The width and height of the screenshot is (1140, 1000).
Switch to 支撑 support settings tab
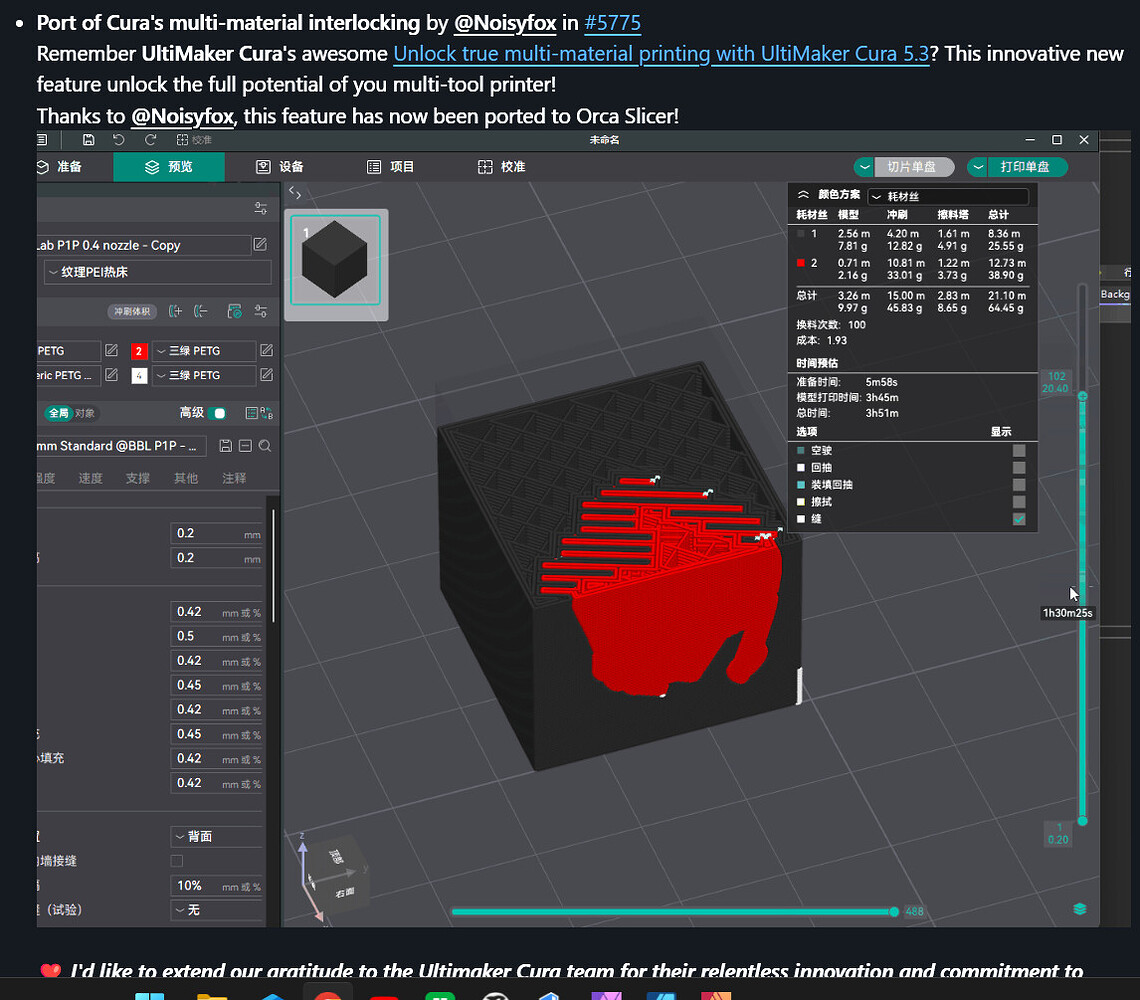[x=137, y=478]
